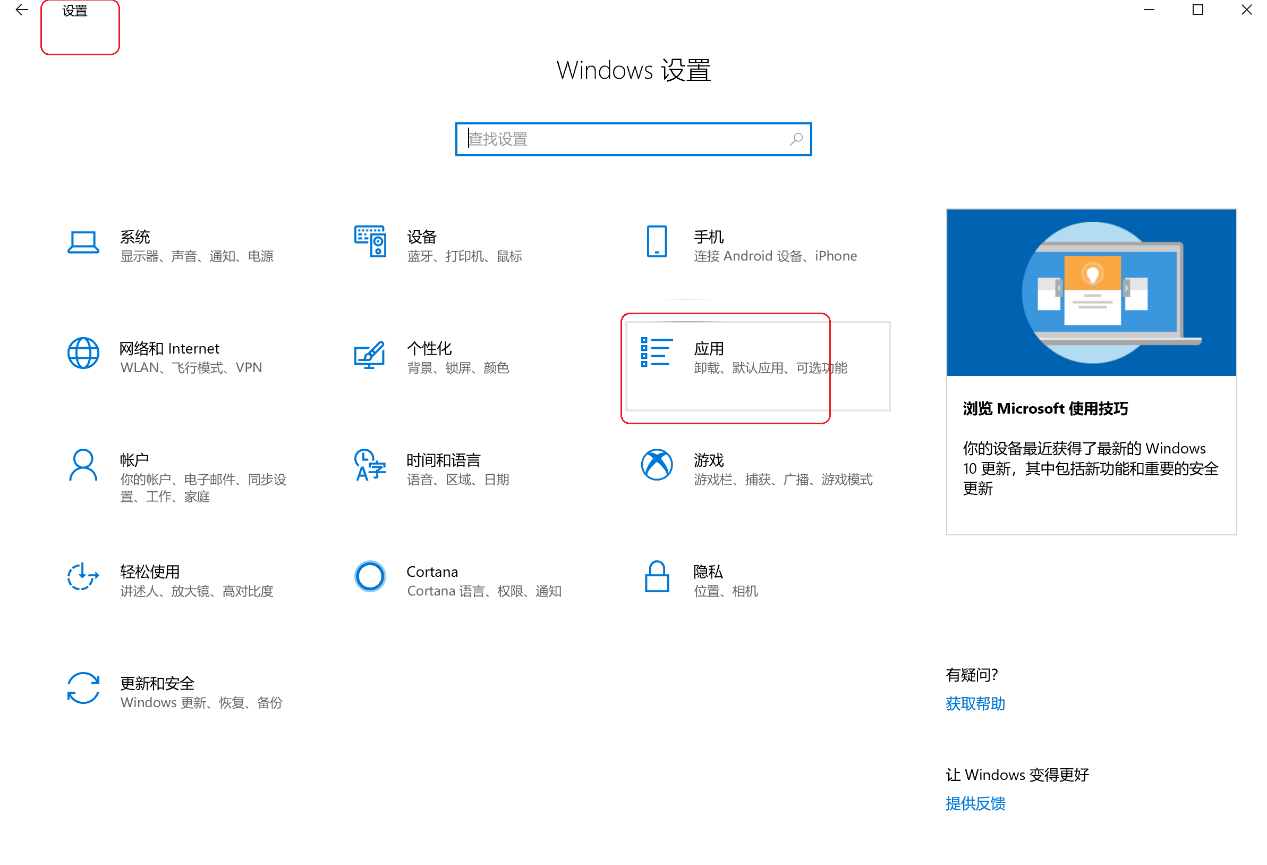Viewport: 1267px width, 865px height.
Task: Open Accounts person icon
Action: pyautogui.click(x=83, y=465)
